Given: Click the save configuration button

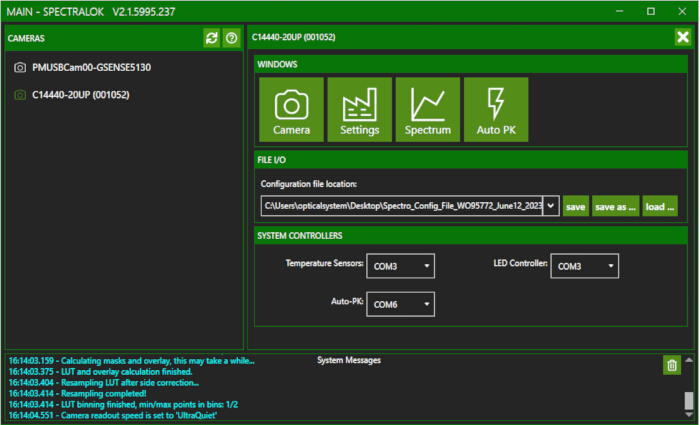Looking at the screenshot, I should click(576, 206).
